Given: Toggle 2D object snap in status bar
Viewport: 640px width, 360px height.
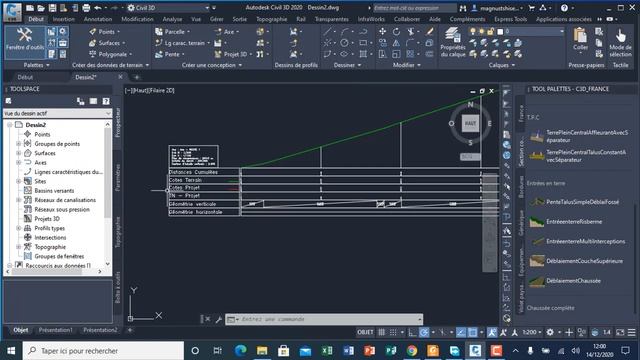Looking at the screenshot, I should [472, 332].
